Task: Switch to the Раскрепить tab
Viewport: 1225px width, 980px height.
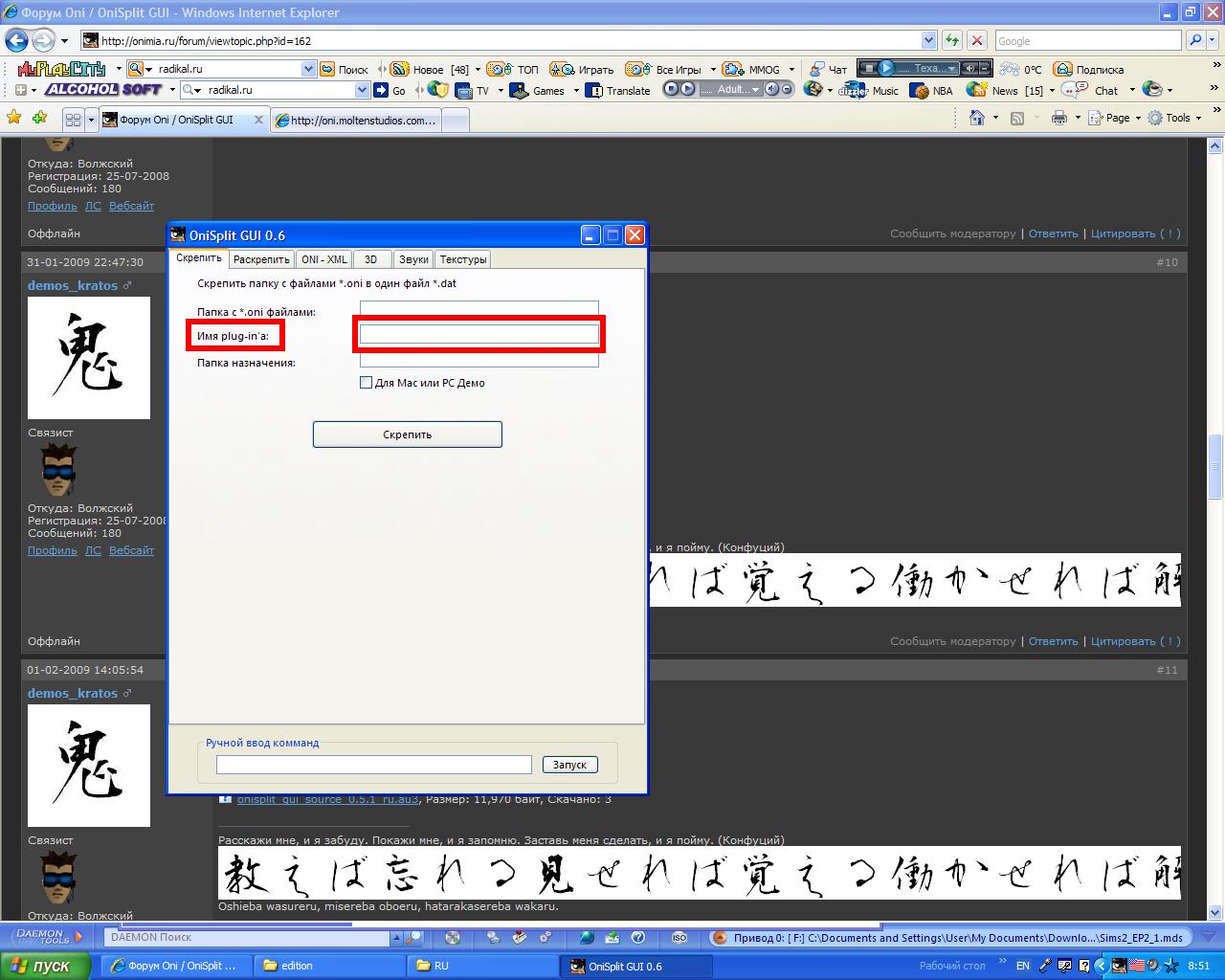Action: [x=261, y=259]
